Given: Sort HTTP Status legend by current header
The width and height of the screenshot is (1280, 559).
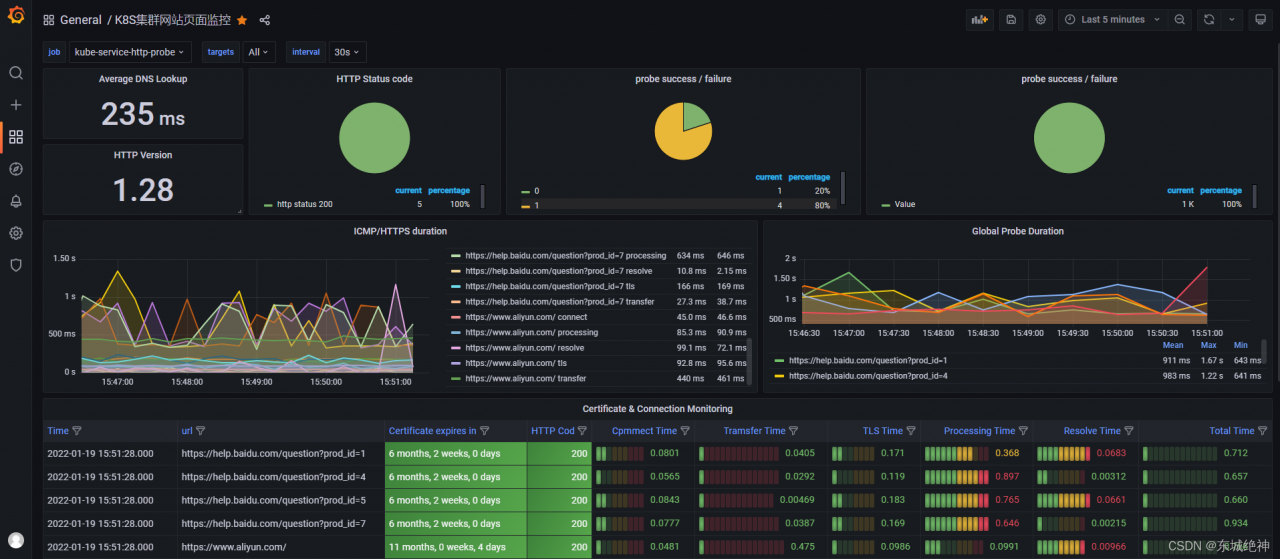Looking at the screenshot, I should 408,190.
